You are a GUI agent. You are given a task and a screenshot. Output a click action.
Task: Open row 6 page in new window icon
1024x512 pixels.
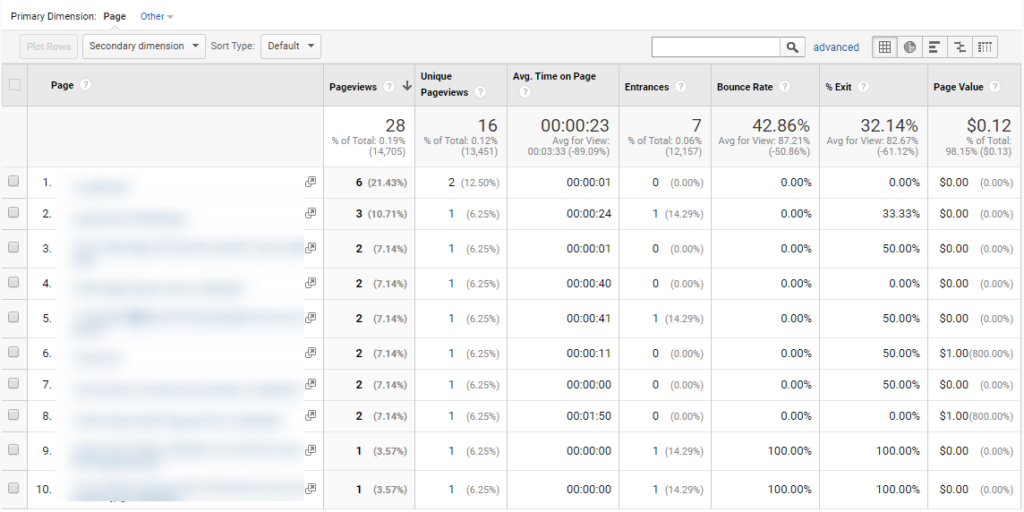(311, 353)
